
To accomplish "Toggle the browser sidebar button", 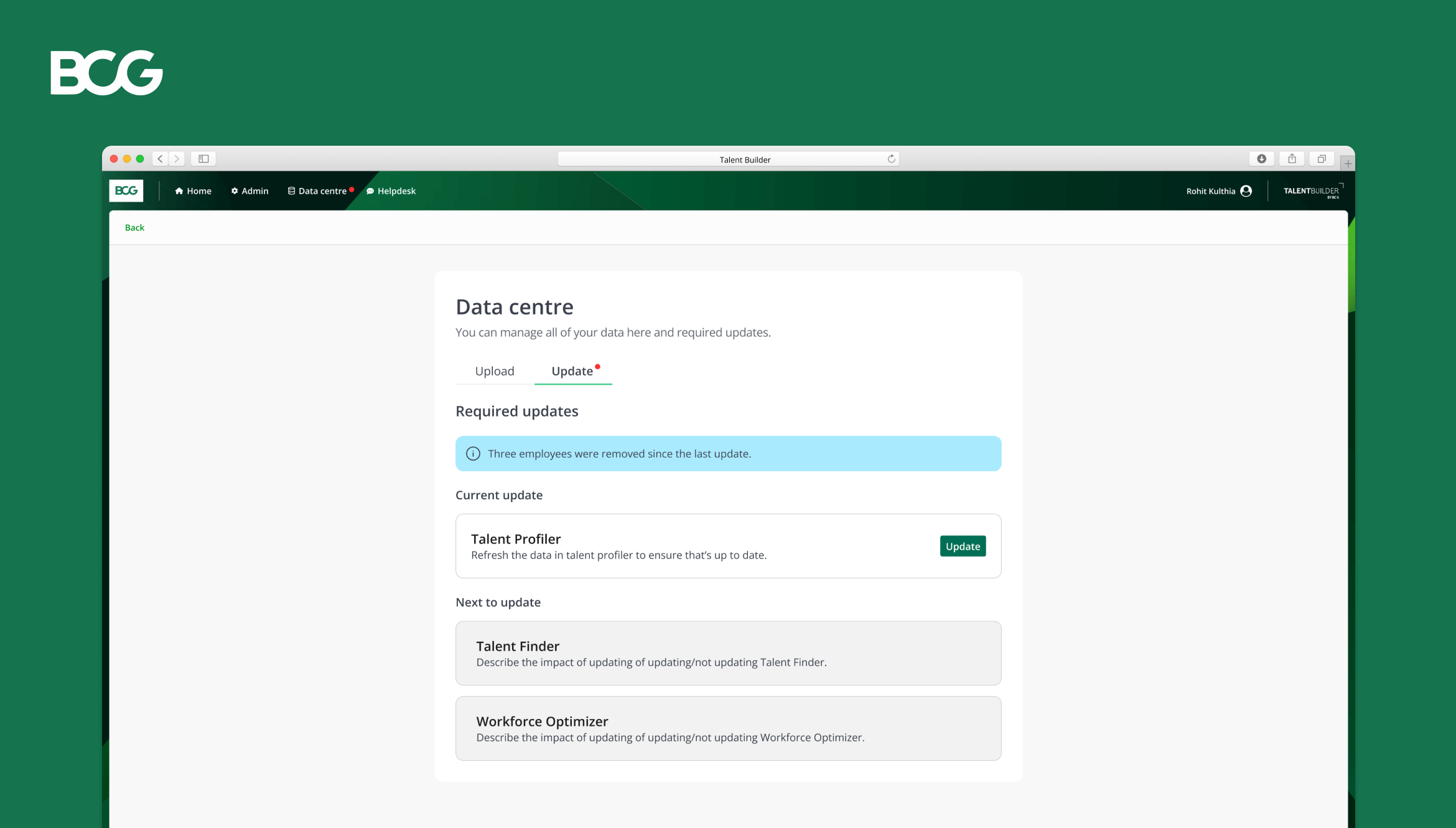I will click(x=203, y=159).
